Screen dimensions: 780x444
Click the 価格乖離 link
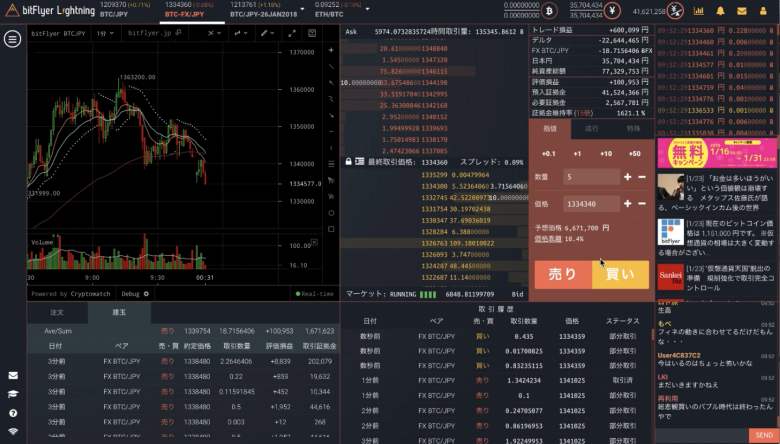coord(548,239)
